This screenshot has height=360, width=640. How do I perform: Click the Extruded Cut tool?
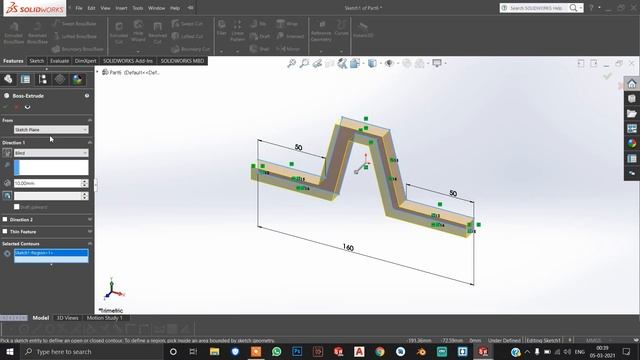(x=119, y=32)
